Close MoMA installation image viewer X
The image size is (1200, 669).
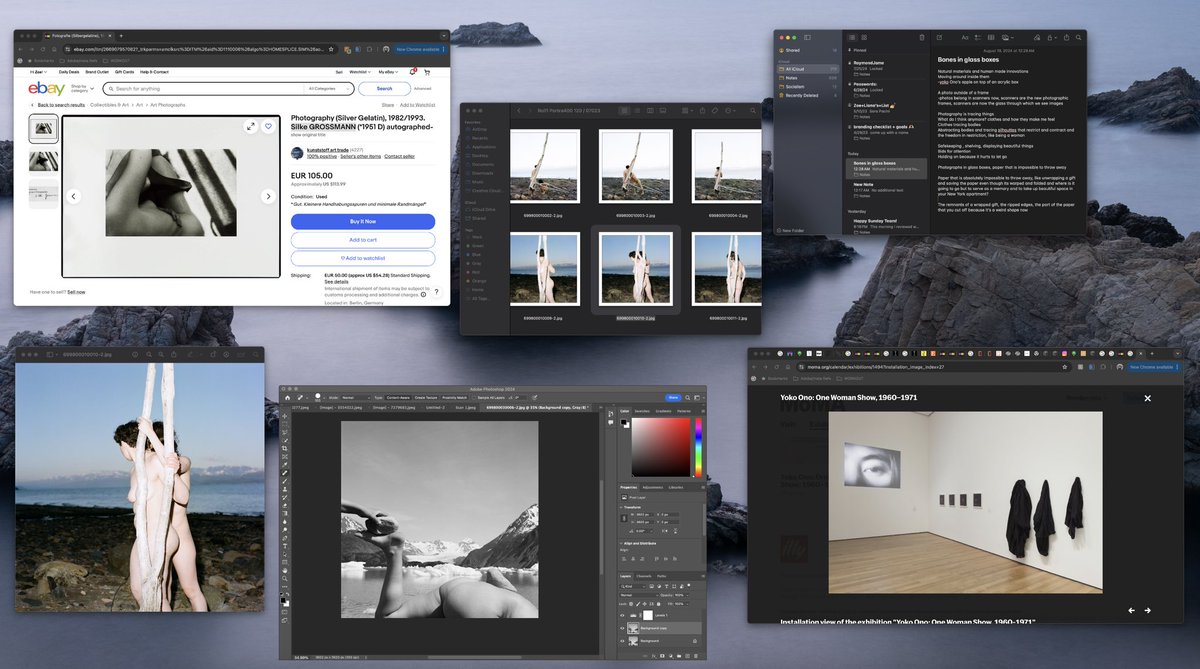pos(1148,398)
